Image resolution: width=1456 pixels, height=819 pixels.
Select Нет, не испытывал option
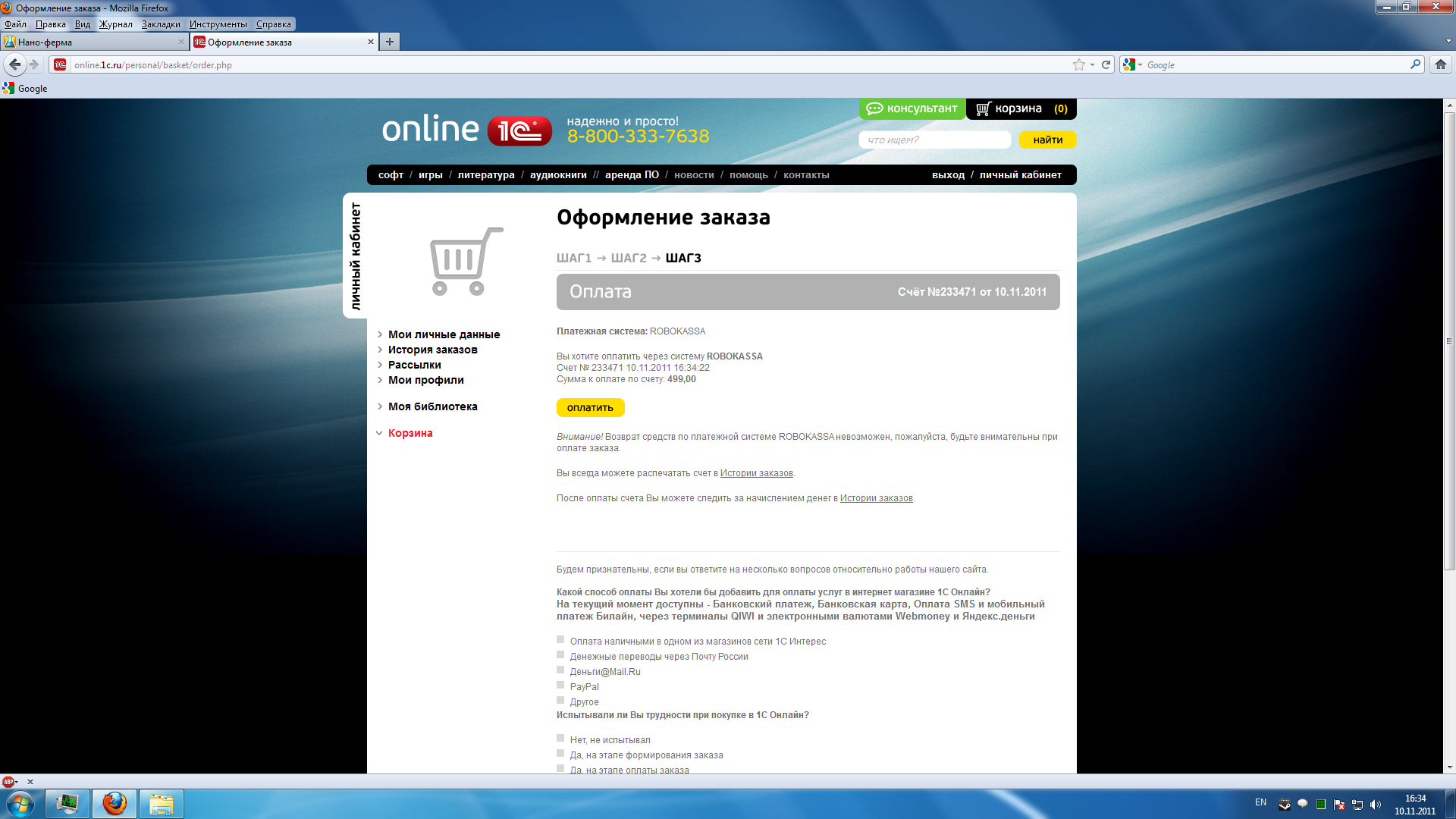tap(560, 738)
